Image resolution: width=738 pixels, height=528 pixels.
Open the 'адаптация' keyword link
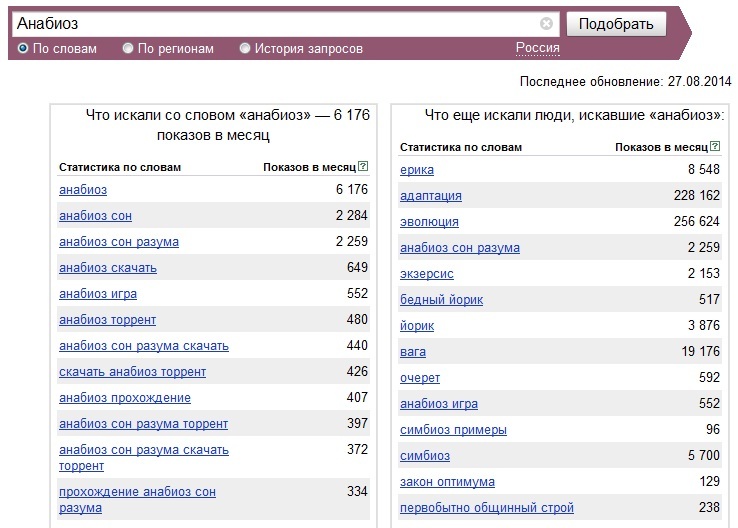(x=431, y=196)
